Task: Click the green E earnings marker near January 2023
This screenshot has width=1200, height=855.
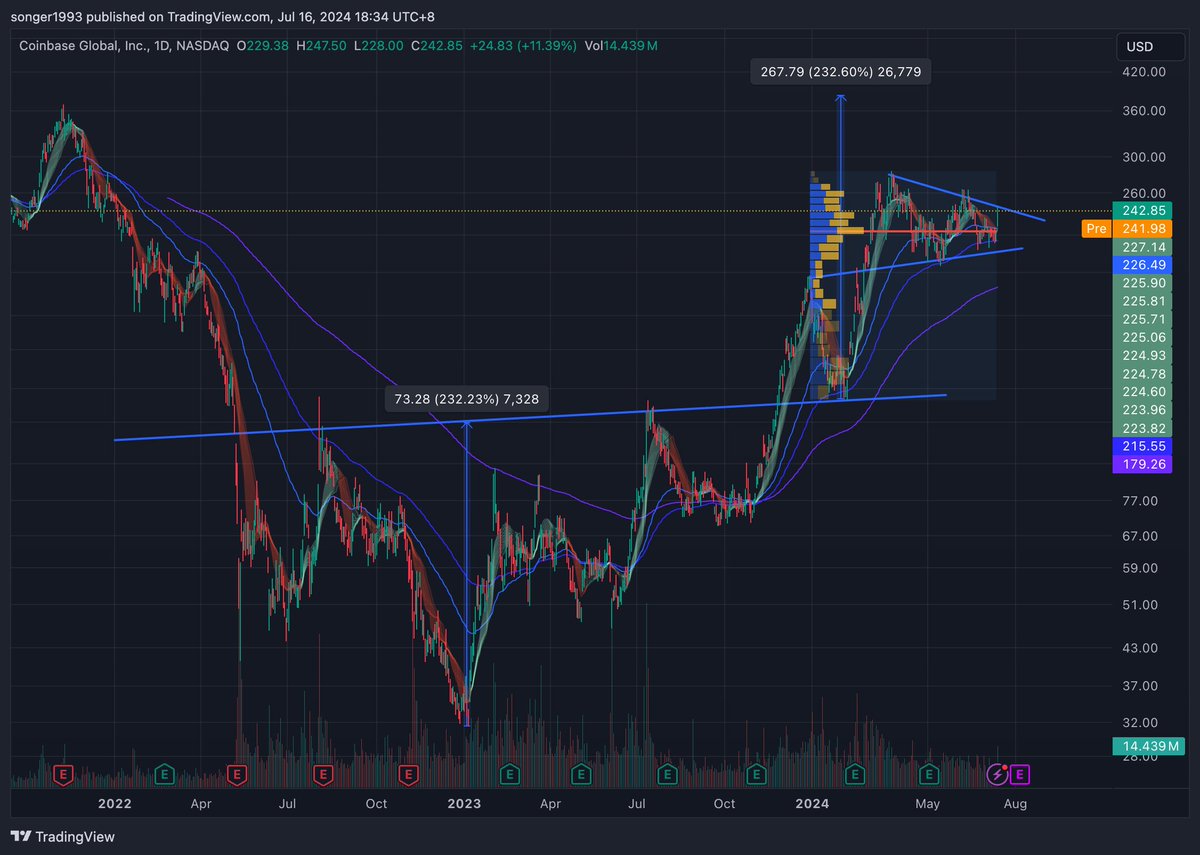Action: click(509, 775)
